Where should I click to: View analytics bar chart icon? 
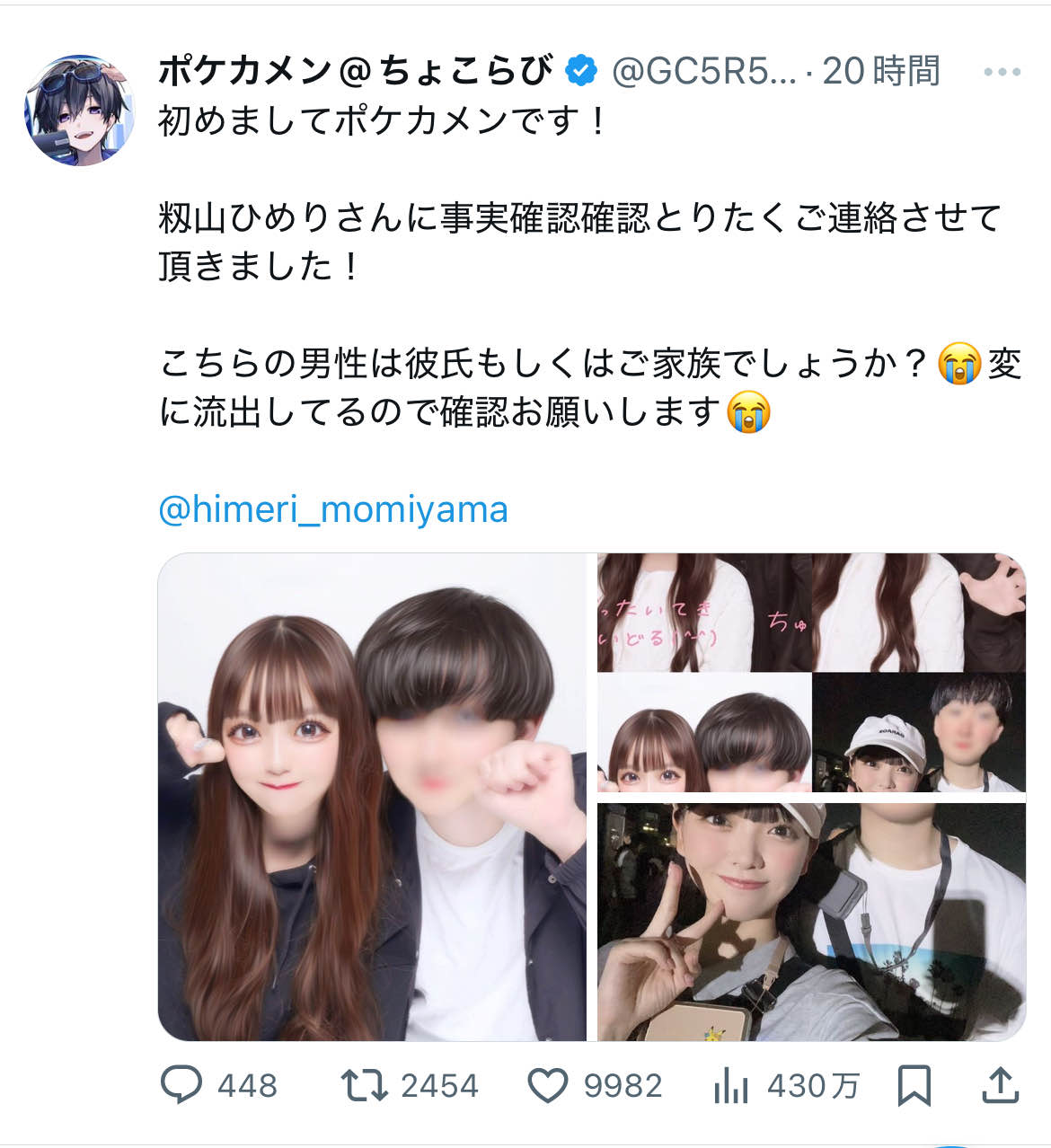(731, 1085)
